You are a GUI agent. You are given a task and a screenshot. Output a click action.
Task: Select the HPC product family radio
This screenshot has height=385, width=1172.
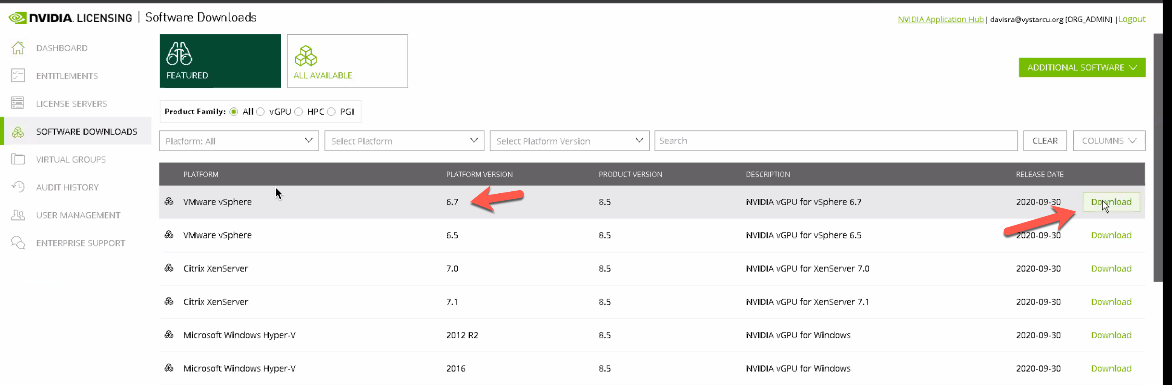299,111
